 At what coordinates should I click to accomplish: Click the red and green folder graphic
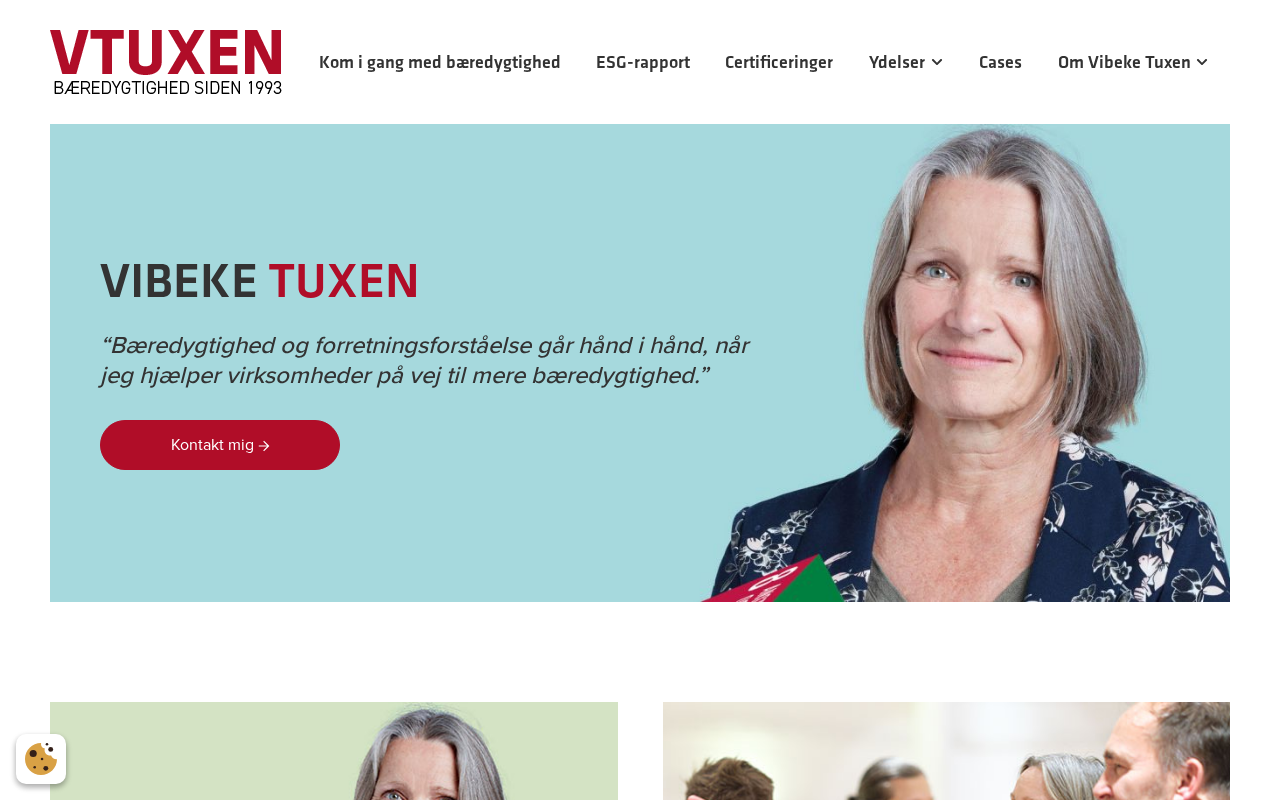point(774,580)
